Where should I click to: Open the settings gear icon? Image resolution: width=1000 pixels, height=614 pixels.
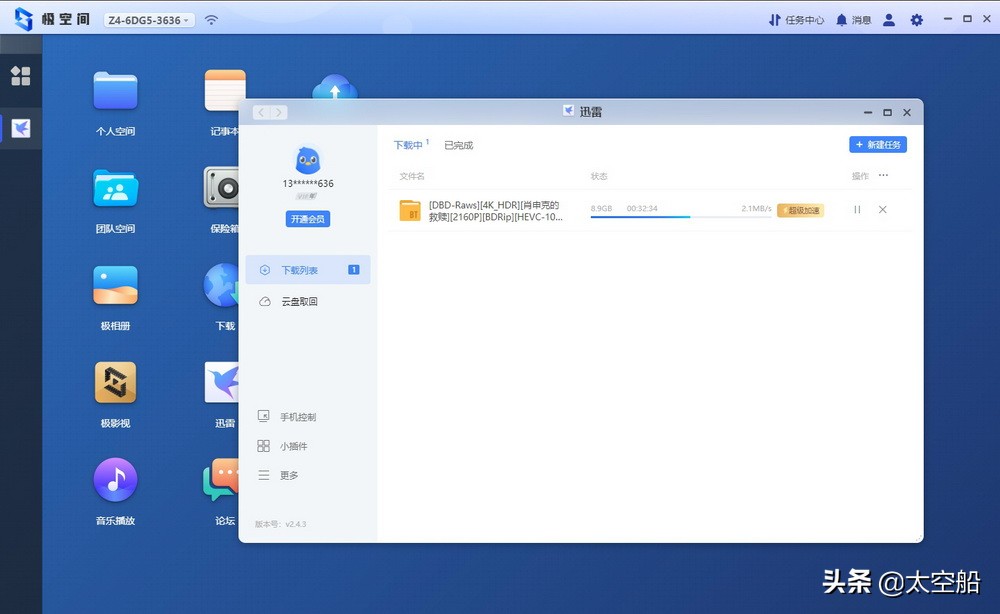point(916,20)
